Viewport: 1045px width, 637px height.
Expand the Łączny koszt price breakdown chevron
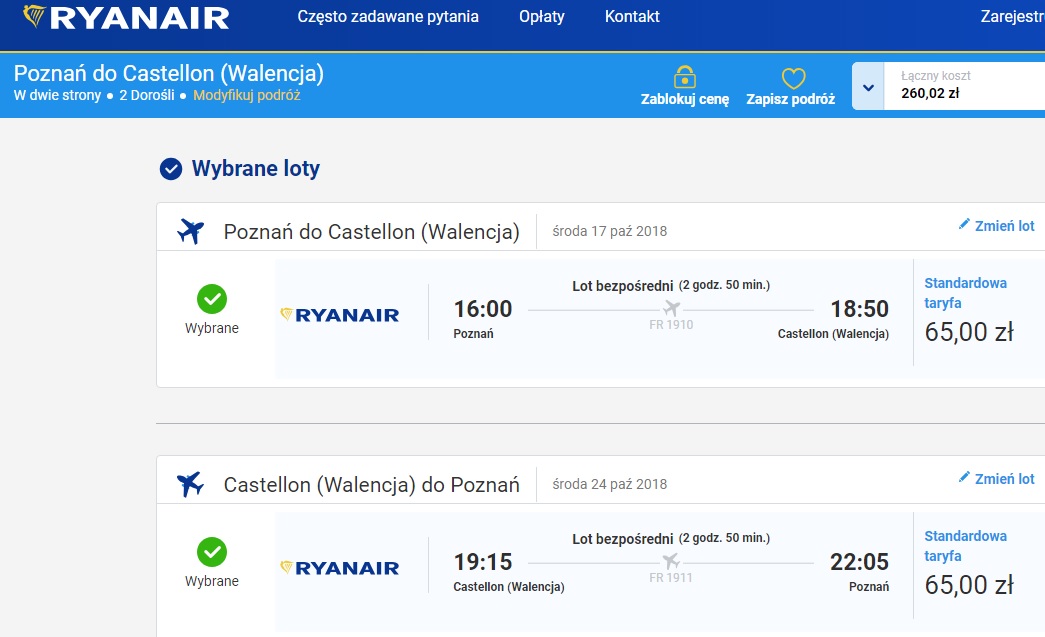tap(868, 87)
